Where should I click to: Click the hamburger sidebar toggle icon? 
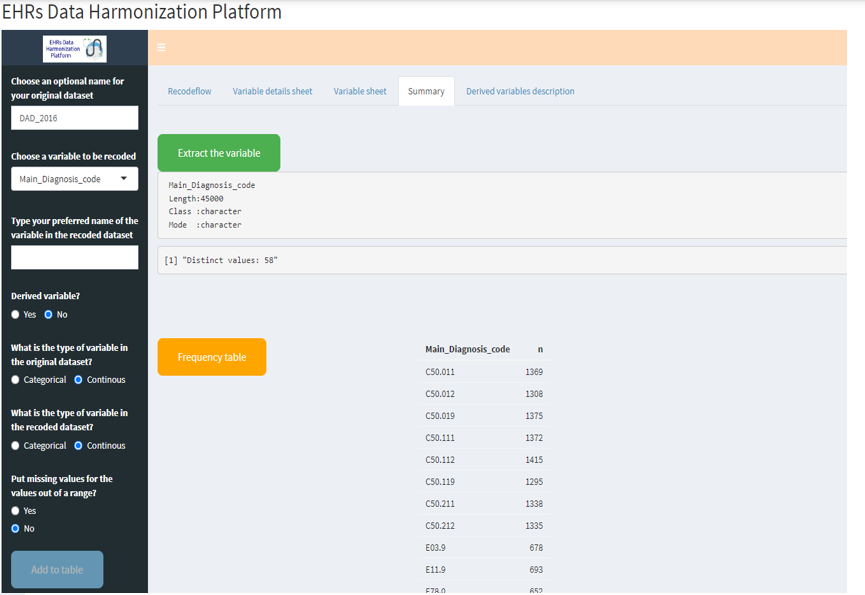(162, 47)
